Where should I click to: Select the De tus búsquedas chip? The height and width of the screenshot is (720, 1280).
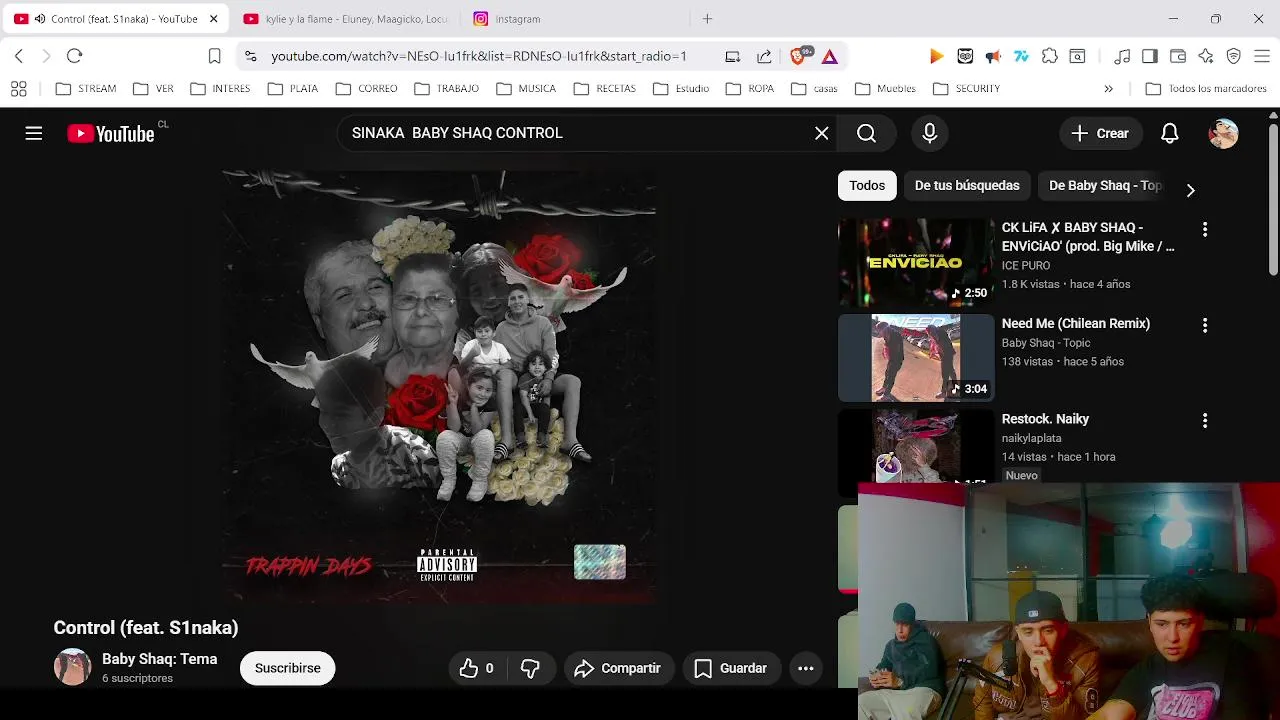point(967,186)
